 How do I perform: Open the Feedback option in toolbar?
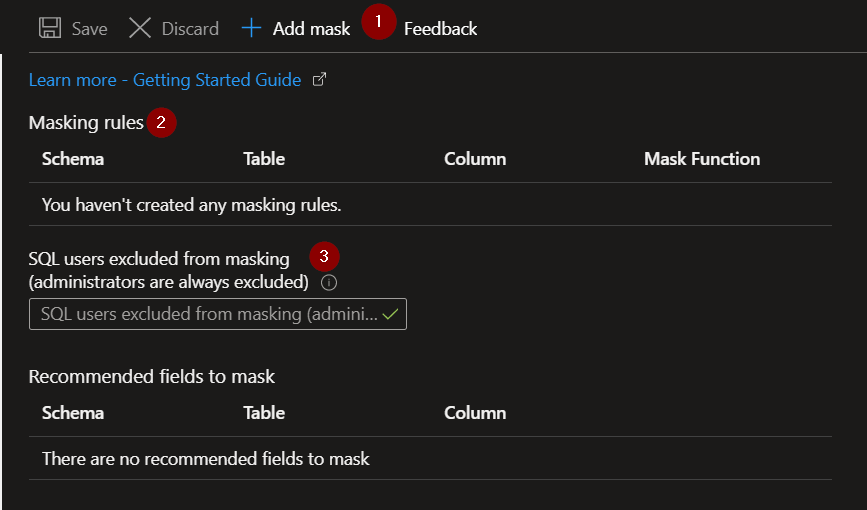[440, 29]
